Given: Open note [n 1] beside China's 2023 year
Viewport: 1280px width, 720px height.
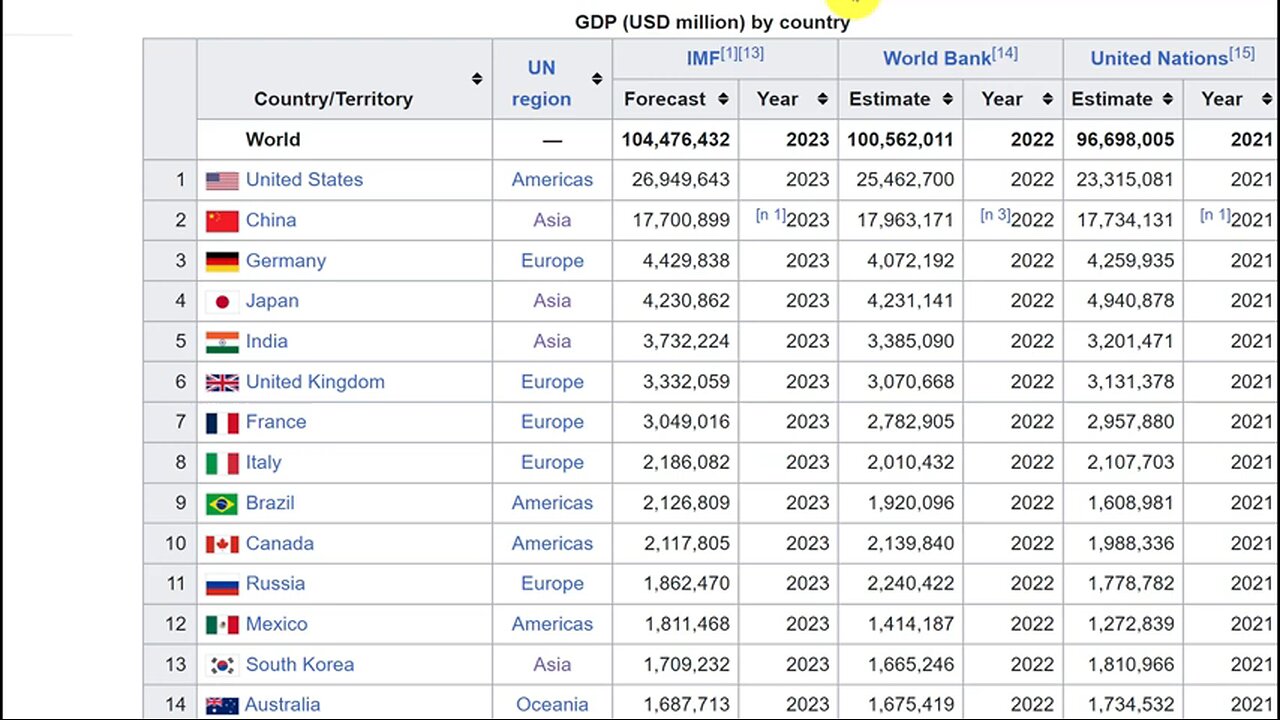Looking at the screenshot, I should (770, 215).
